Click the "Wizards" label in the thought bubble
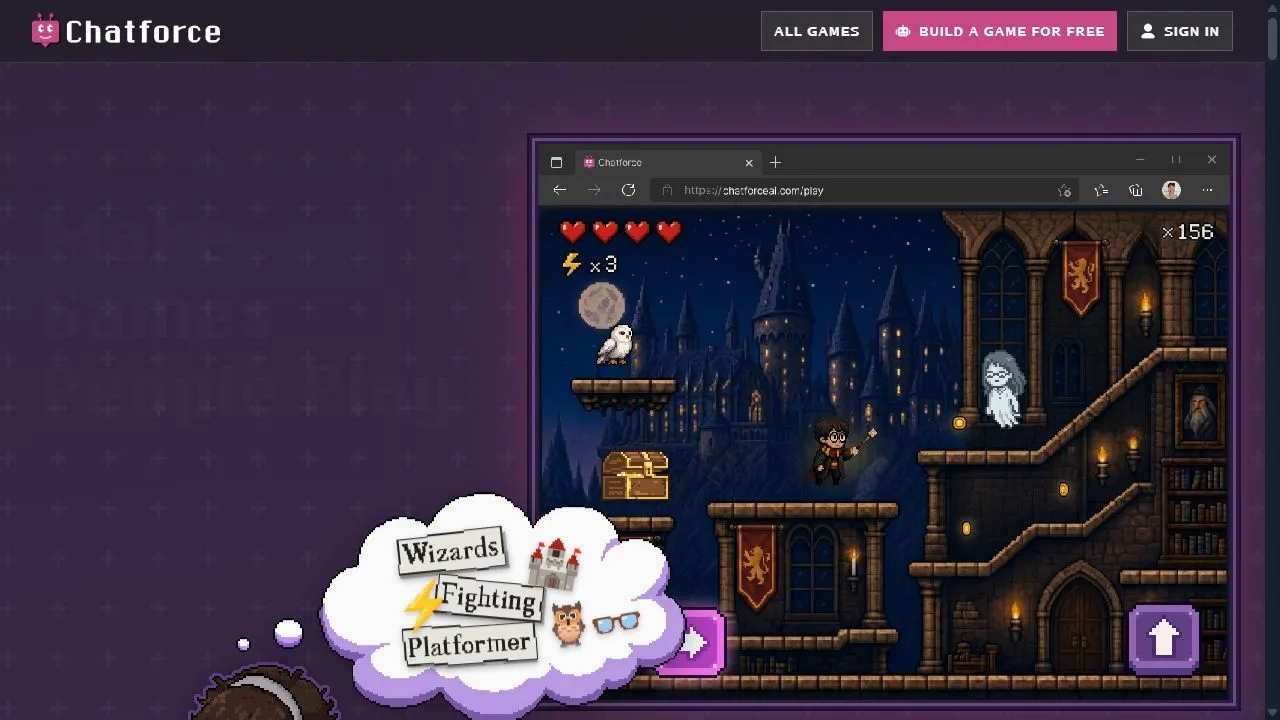This screenshot has width=1280, height=720. click(451, 550)
